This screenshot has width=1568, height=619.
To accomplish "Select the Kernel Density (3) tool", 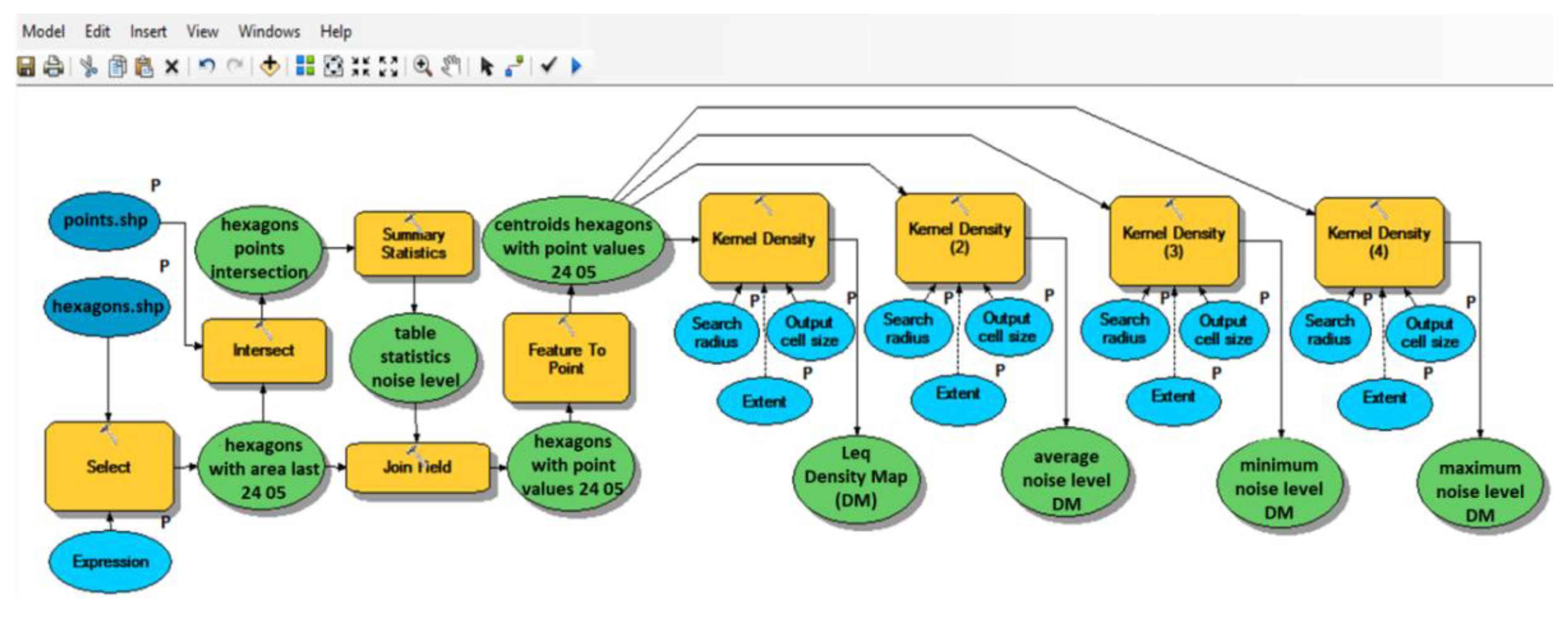I will (x=1174, y=241).
